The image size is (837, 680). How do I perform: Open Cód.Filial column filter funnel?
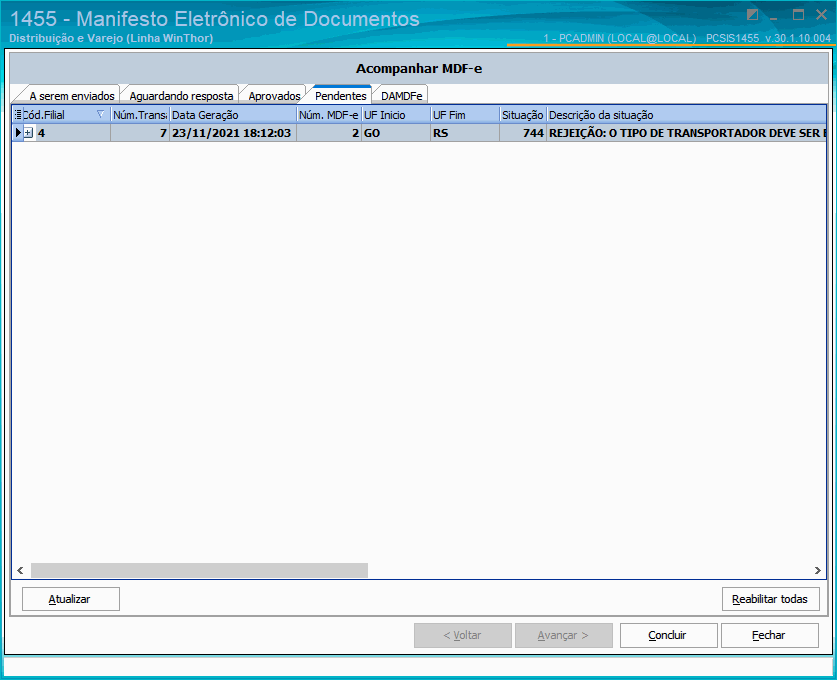(100, 114)
